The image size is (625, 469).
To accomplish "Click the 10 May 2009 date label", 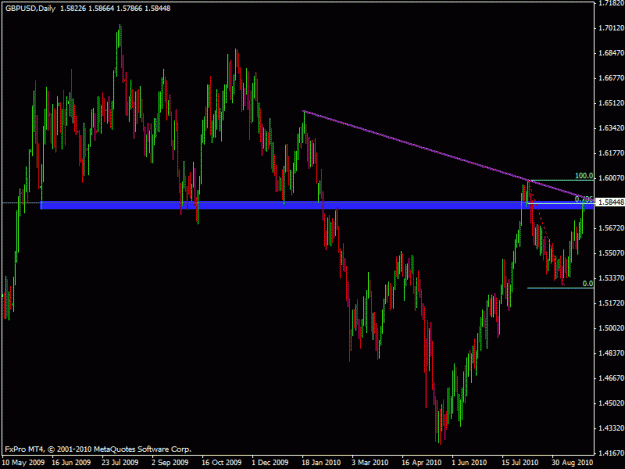I will 23,463.
